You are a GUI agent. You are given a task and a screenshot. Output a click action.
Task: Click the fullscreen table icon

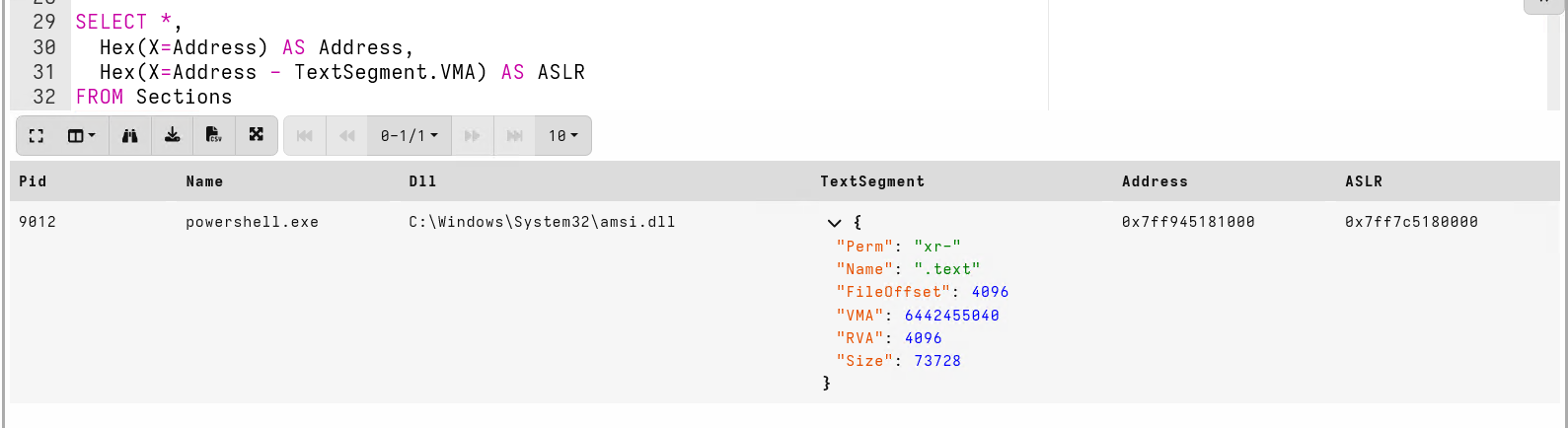pos(37,136)
